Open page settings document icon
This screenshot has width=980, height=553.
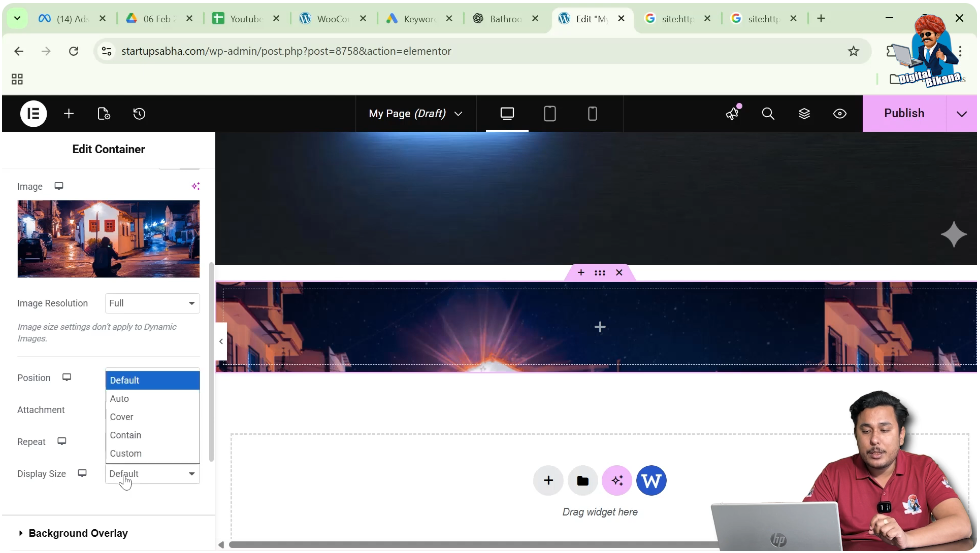point(104,114)
